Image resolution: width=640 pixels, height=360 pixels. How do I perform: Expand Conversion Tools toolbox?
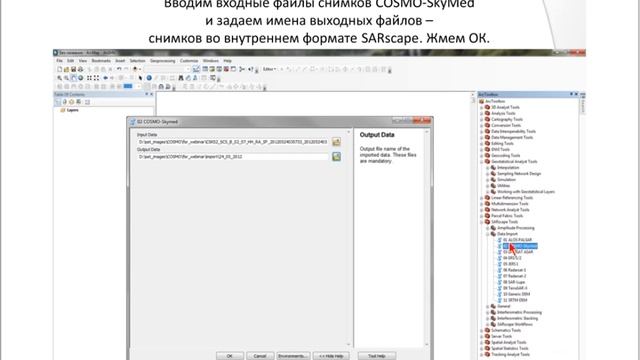[x=482, y=125]
